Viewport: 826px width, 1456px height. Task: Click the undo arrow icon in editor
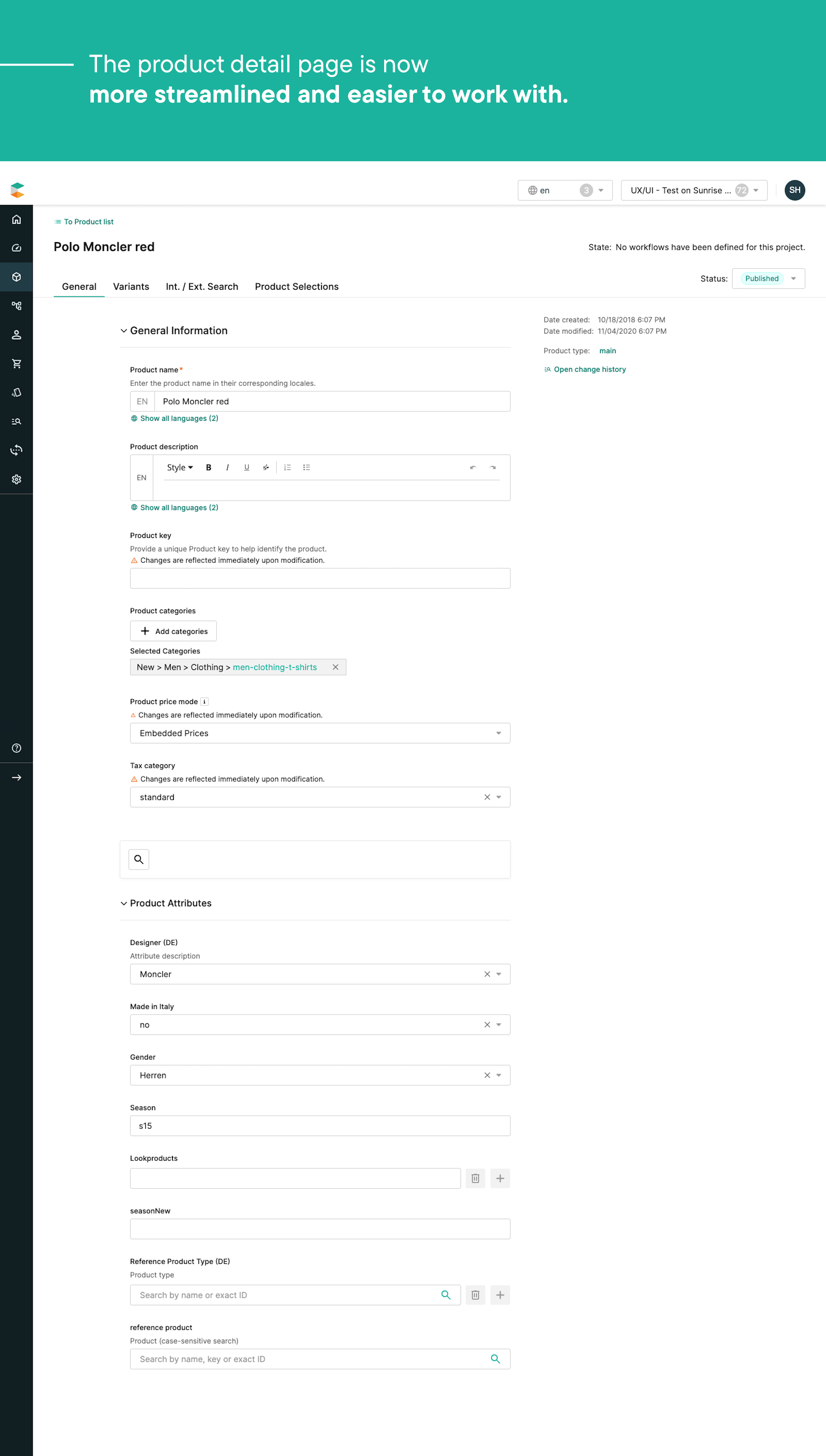tap(472, 467)
